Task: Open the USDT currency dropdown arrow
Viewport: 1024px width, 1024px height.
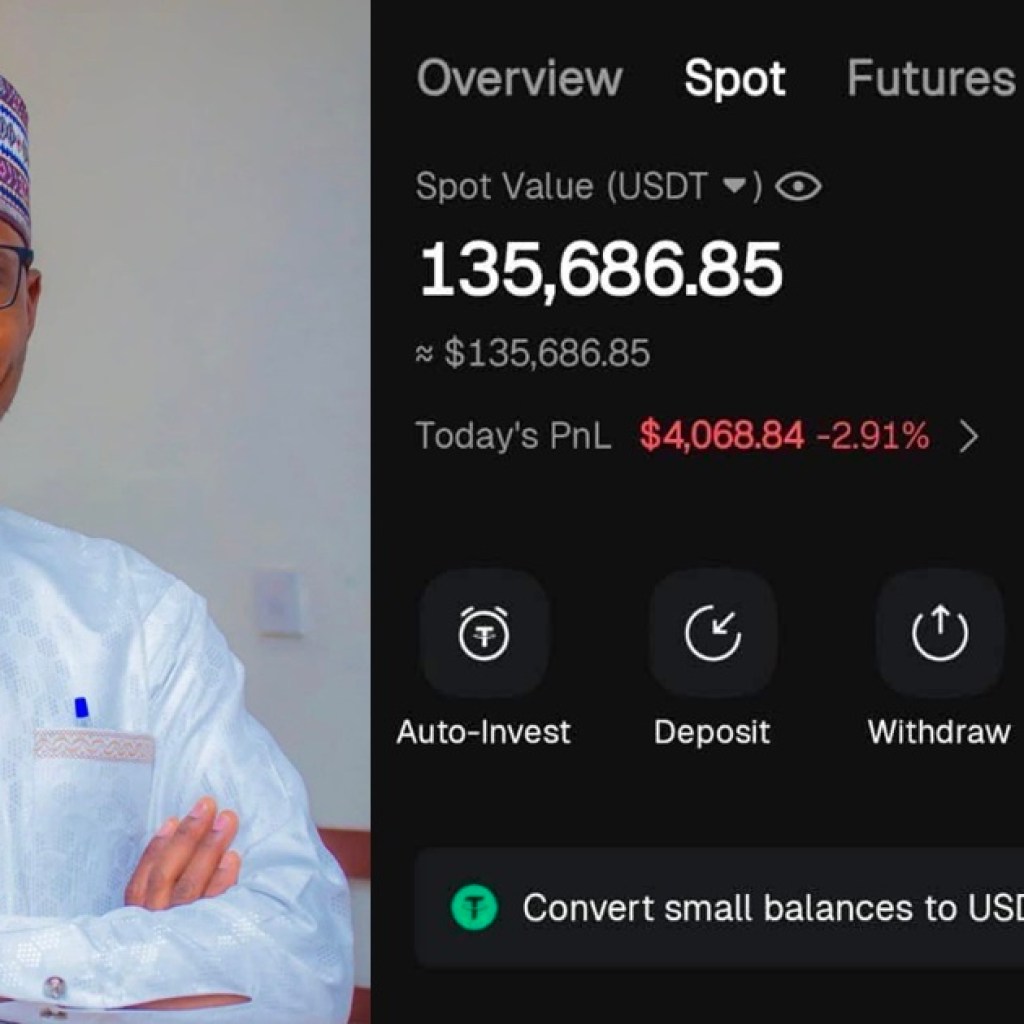Action: point(735,186)
